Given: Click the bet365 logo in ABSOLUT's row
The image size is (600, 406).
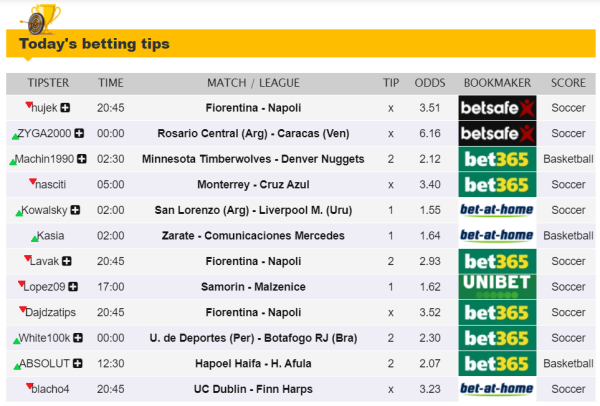Looking at the screenshot, I should point(497,363).
